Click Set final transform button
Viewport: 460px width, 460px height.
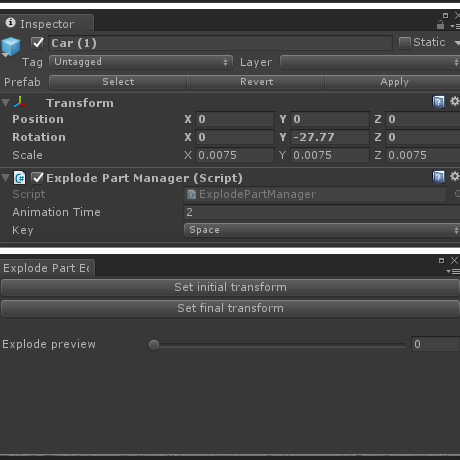point(230,308)
